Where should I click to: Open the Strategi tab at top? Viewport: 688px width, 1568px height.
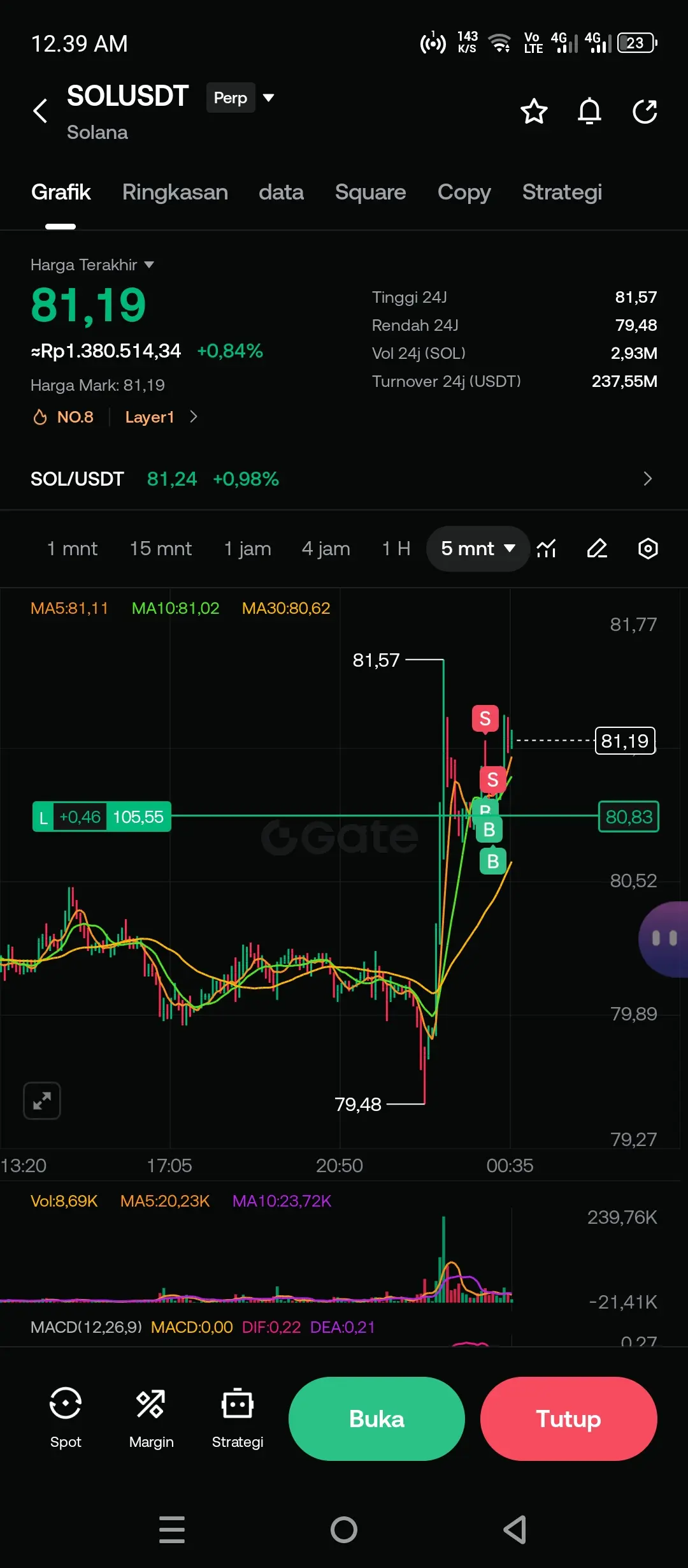(562, 192)
